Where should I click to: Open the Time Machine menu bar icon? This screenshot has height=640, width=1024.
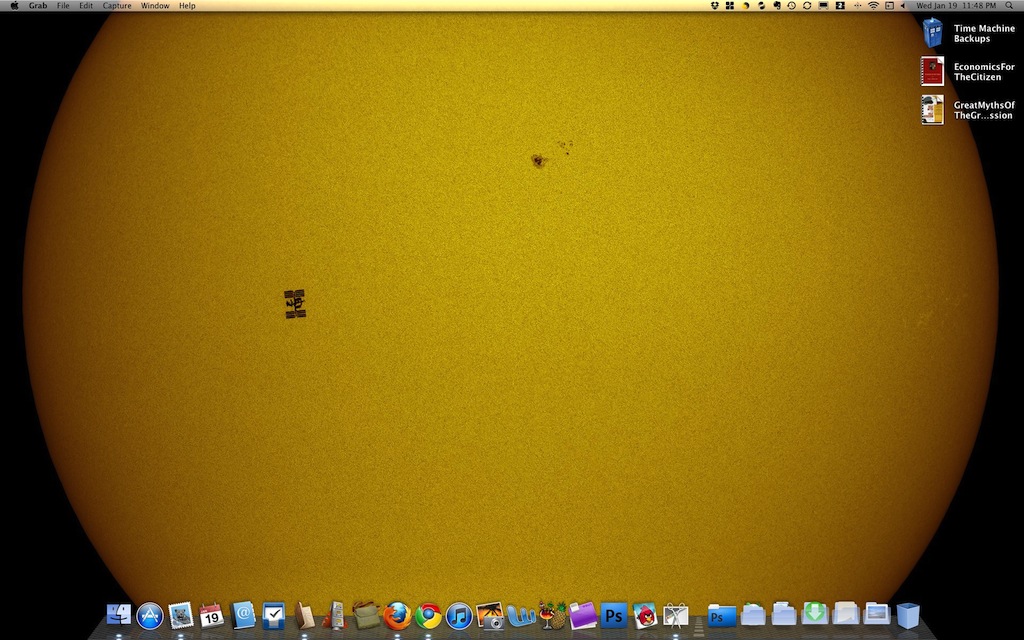click(x=792, y=5)
